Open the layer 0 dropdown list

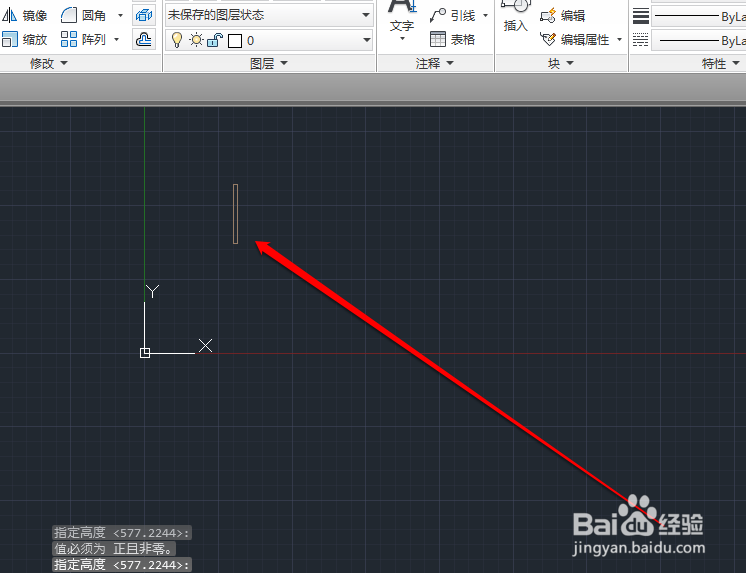[x=366, y=40]
